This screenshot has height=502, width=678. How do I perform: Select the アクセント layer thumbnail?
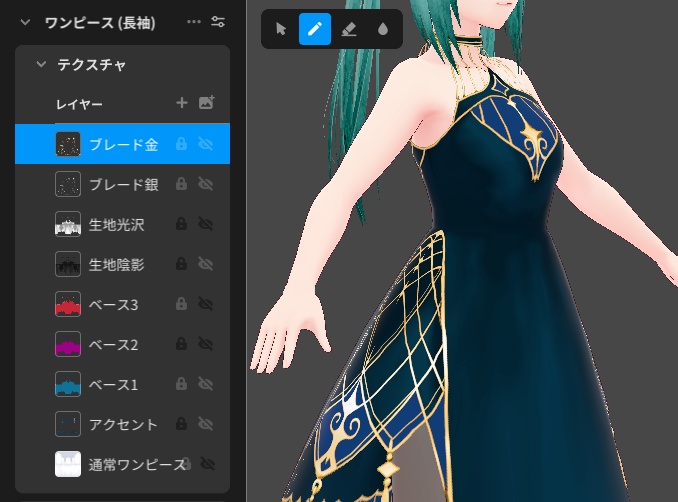pos(68,424)
